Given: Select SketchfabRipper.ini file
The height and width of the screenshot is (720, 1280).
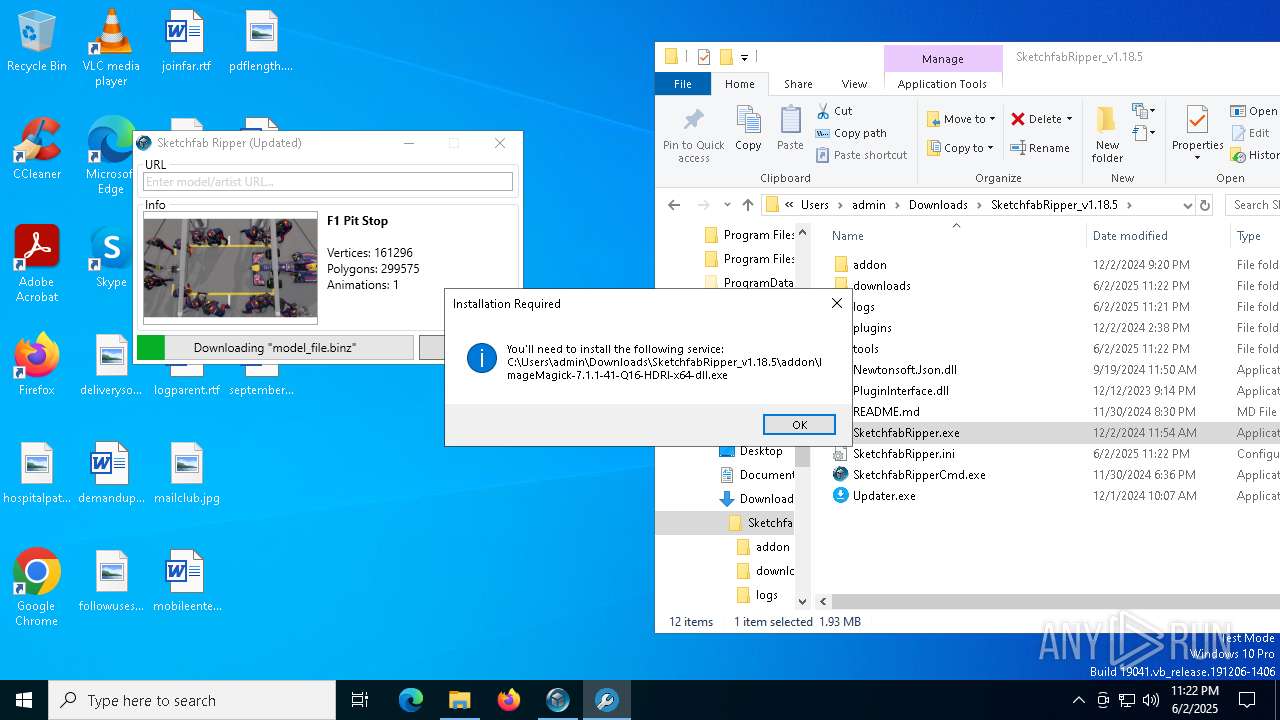Looking at the screenshot, I should [903, 454].
